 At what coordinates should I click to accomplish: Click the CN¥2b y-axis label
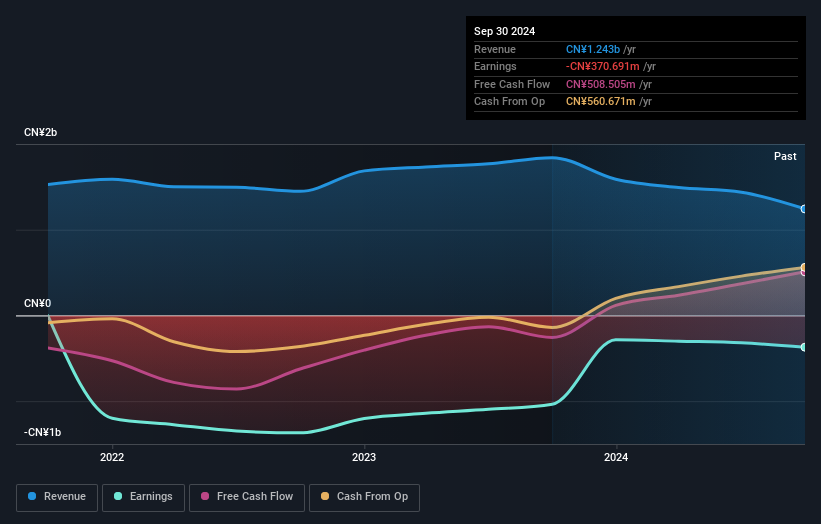point(40,132)
